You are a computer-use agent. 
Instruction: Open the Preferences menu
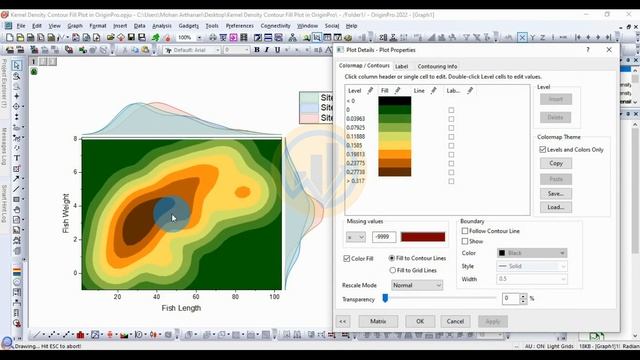(240, 26)
